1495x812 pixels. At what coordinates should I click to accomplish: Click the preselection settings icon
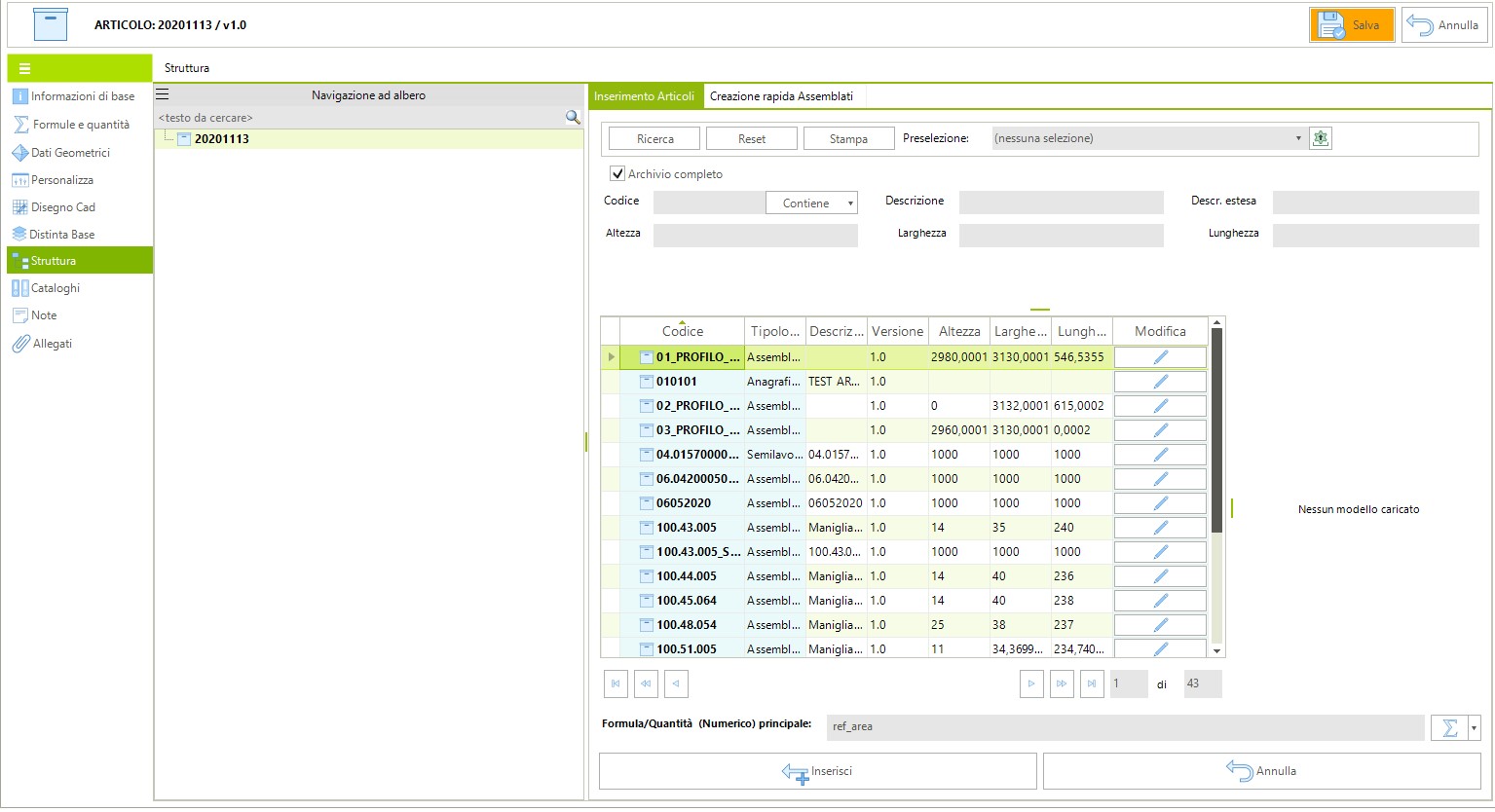pos(1320,138)
